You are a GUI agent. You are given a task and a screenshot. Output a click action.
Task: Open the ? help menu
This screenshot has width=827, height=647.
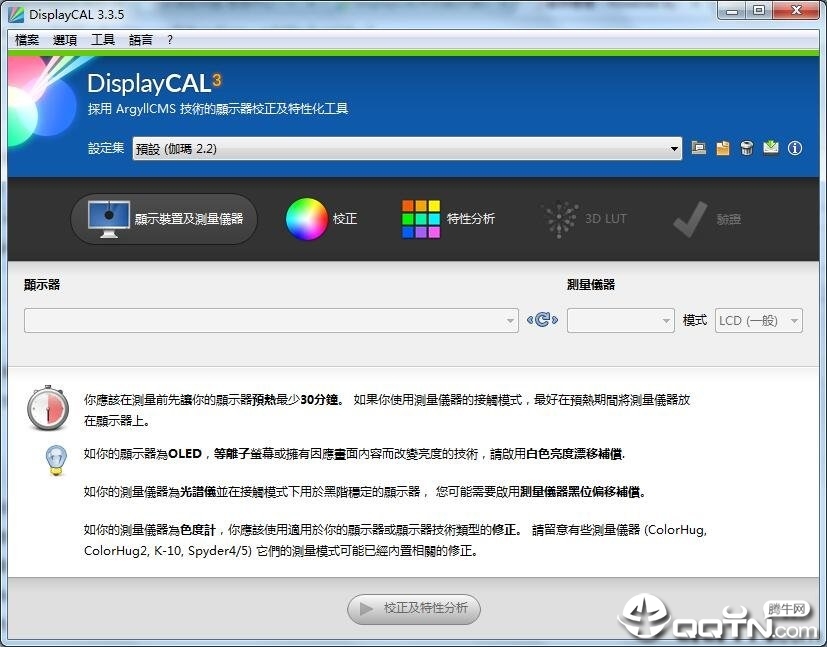pos(170,40)
